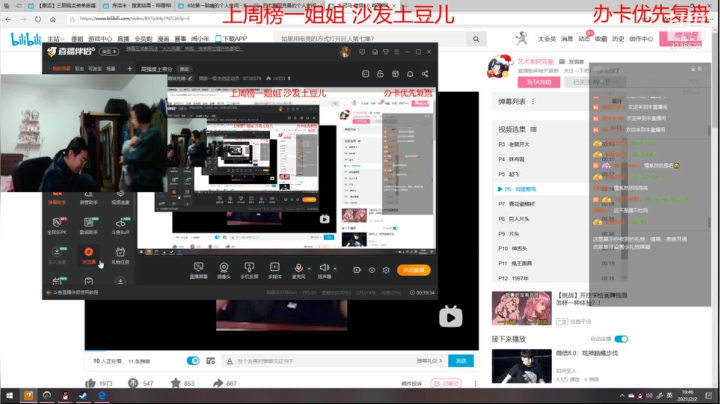Open the 弹幕列表 three-dot menu
The width and height of the screenshot is (720, 404).
point(533,101)
